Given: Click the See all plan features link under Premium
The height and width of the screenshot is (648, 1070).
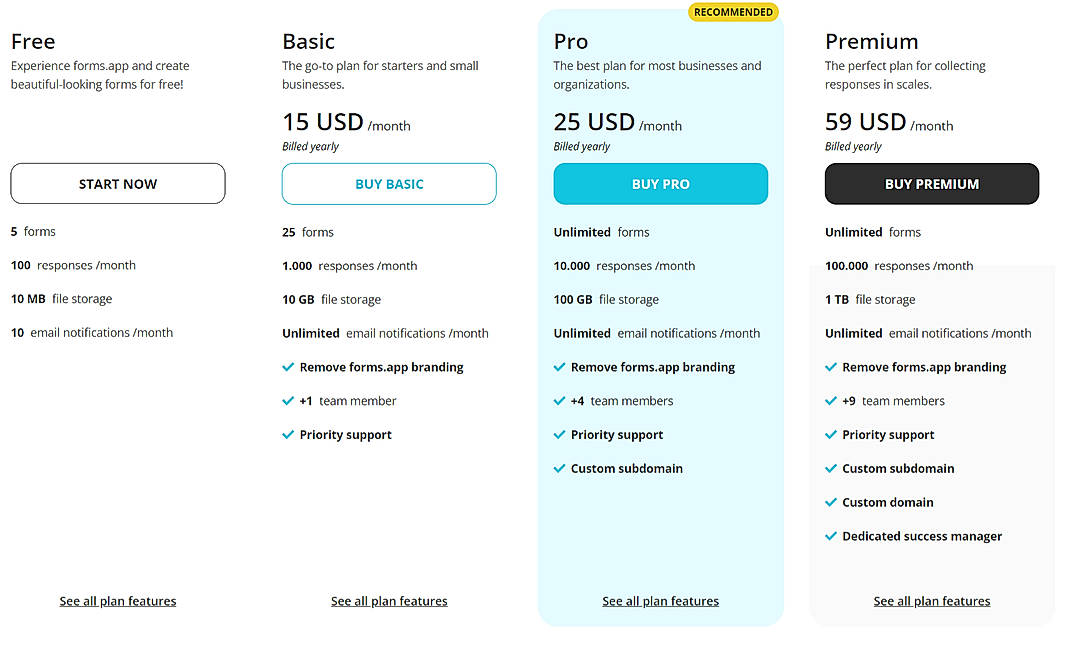Looking at the screenshot, I should pyautogui.click(x=931, y=600).
